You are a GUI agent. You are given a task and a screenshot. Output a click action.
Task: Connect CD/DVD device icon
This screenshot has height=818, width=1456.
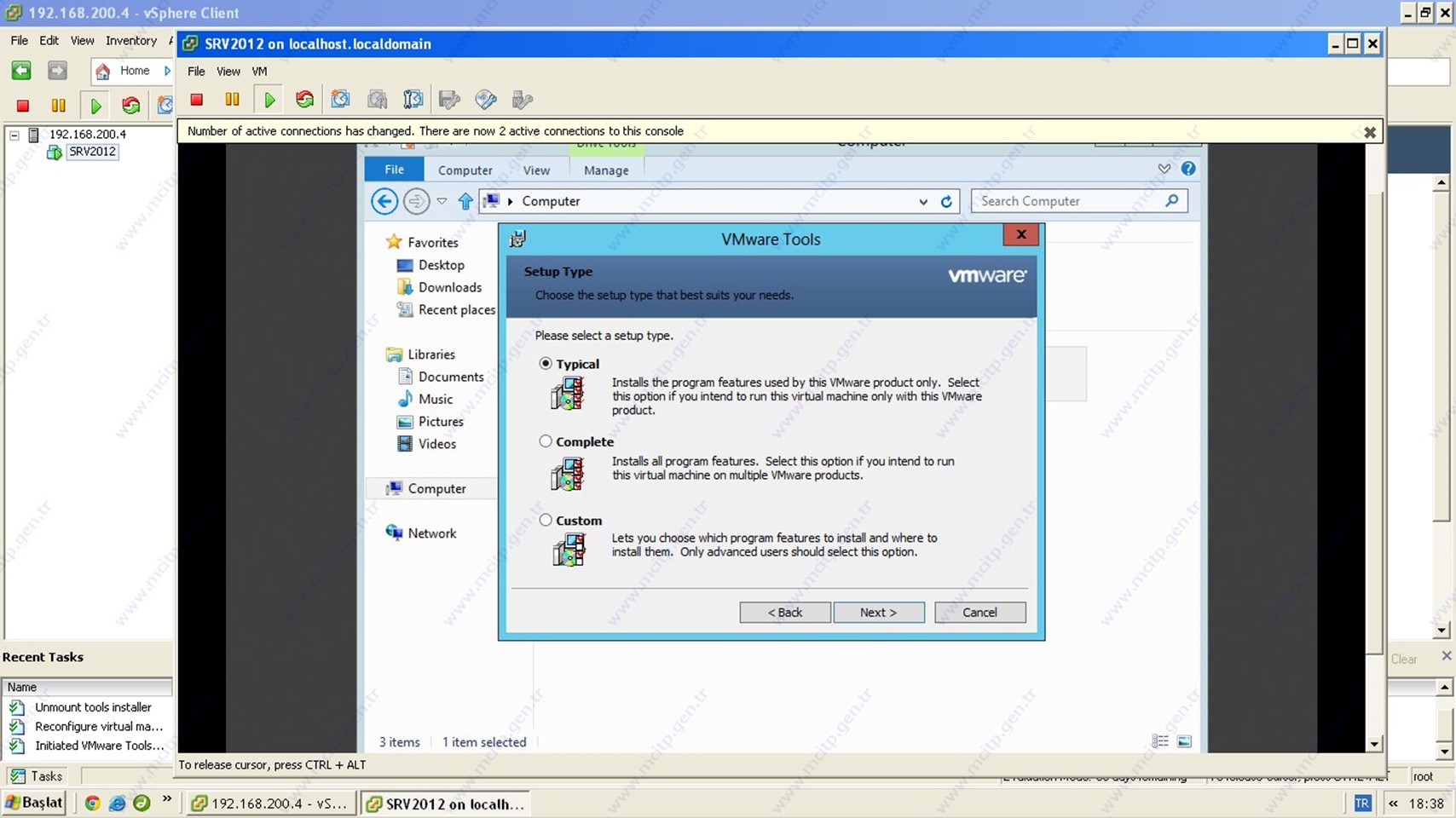(486, 100)
